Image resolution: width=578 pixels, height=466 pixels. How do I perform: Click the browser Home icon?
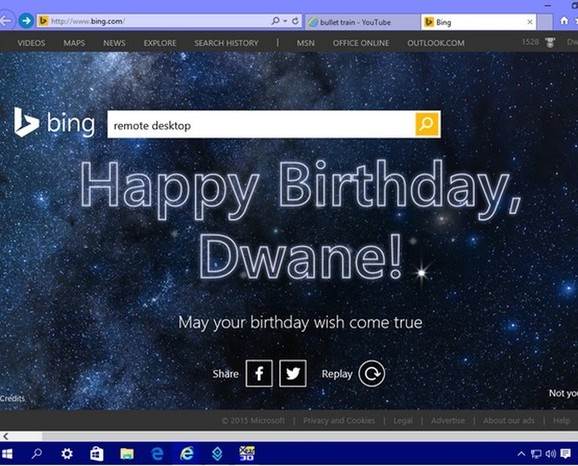tap(564, 21)
